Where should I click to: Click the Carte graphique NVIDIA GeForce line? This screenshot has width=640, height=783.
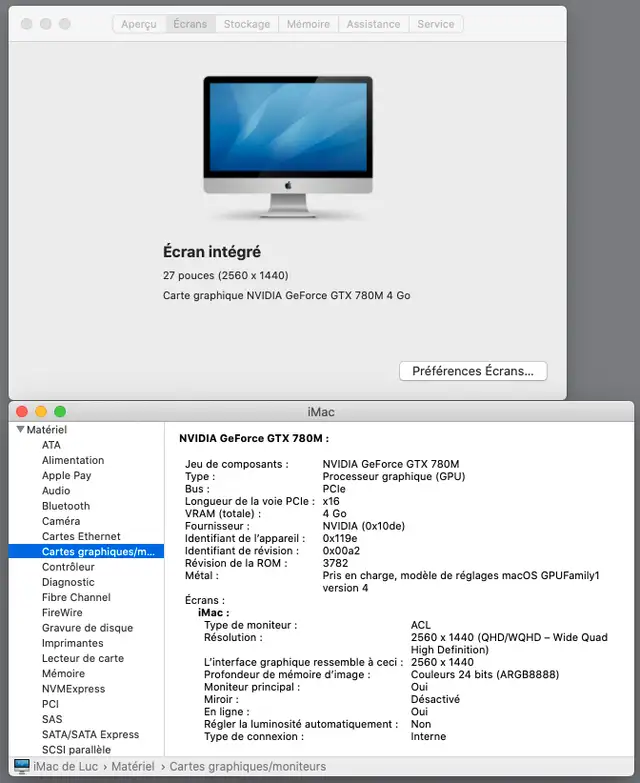287,296
